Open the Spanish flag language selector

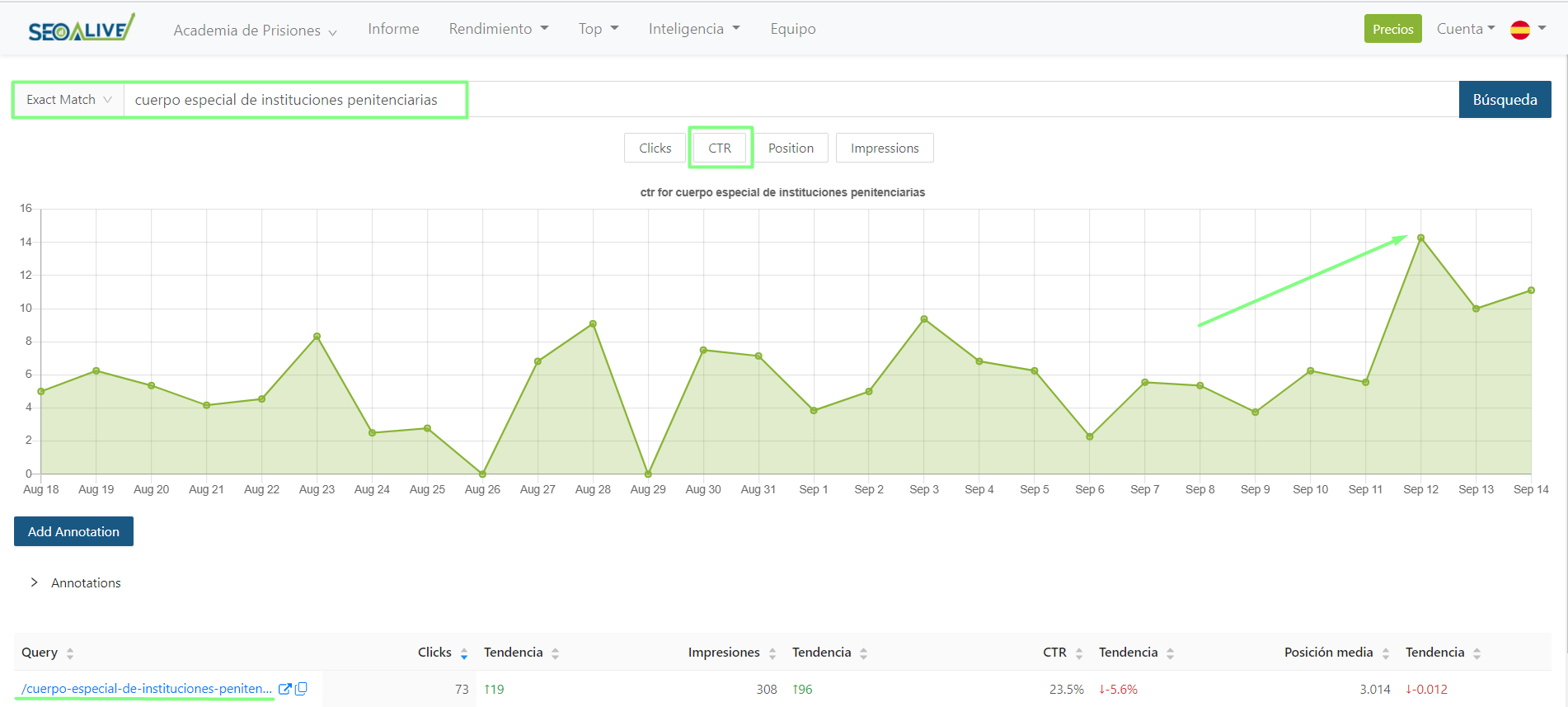pos(1527,29)
